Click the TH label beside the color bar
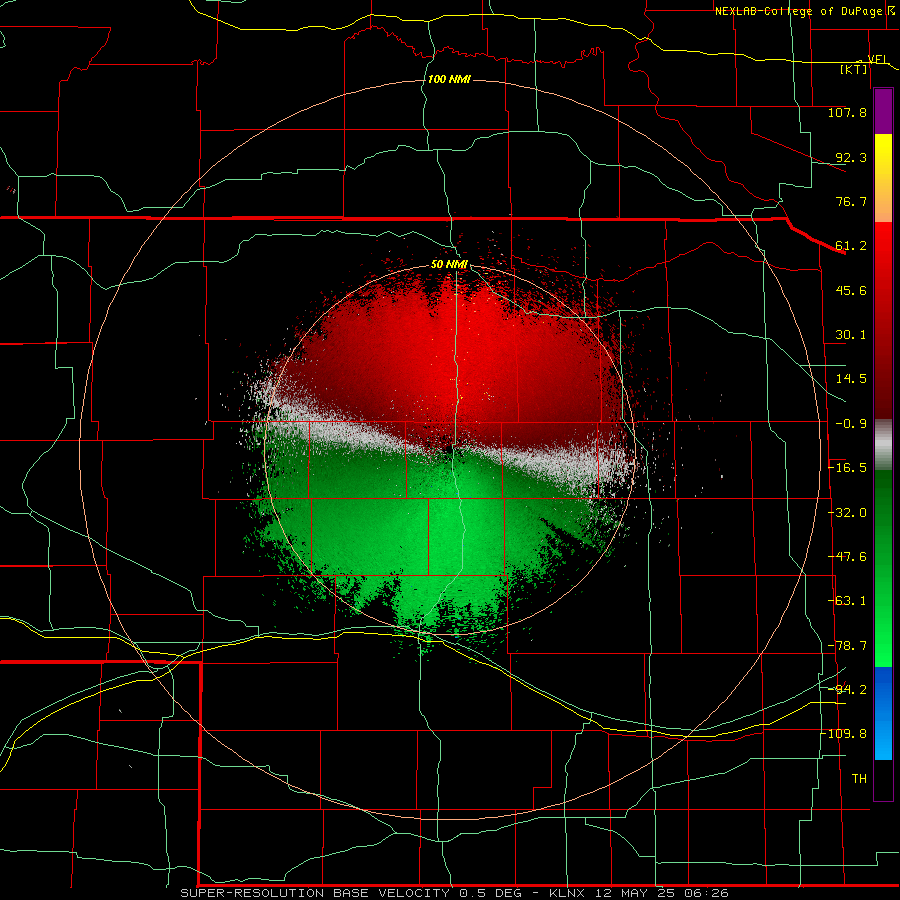Viewport: 900px width, 900px height. [859, 779]
